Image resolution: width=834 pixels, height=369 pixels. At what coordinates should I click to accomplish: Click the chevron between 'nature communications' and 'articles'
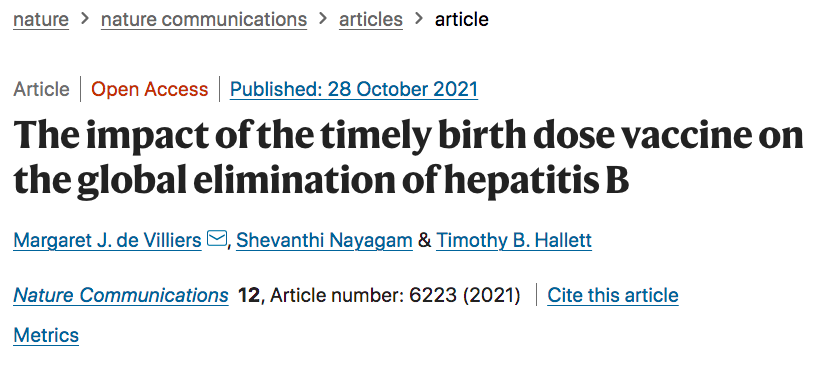tap(323, 20)
